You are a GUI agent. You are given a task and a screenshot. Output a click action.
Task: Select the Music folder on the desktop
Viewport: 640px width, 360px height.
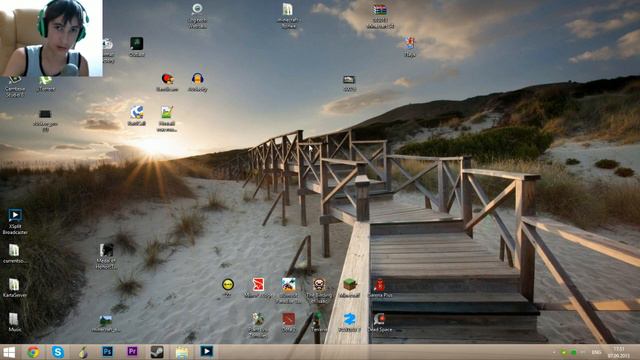[14, 322]
